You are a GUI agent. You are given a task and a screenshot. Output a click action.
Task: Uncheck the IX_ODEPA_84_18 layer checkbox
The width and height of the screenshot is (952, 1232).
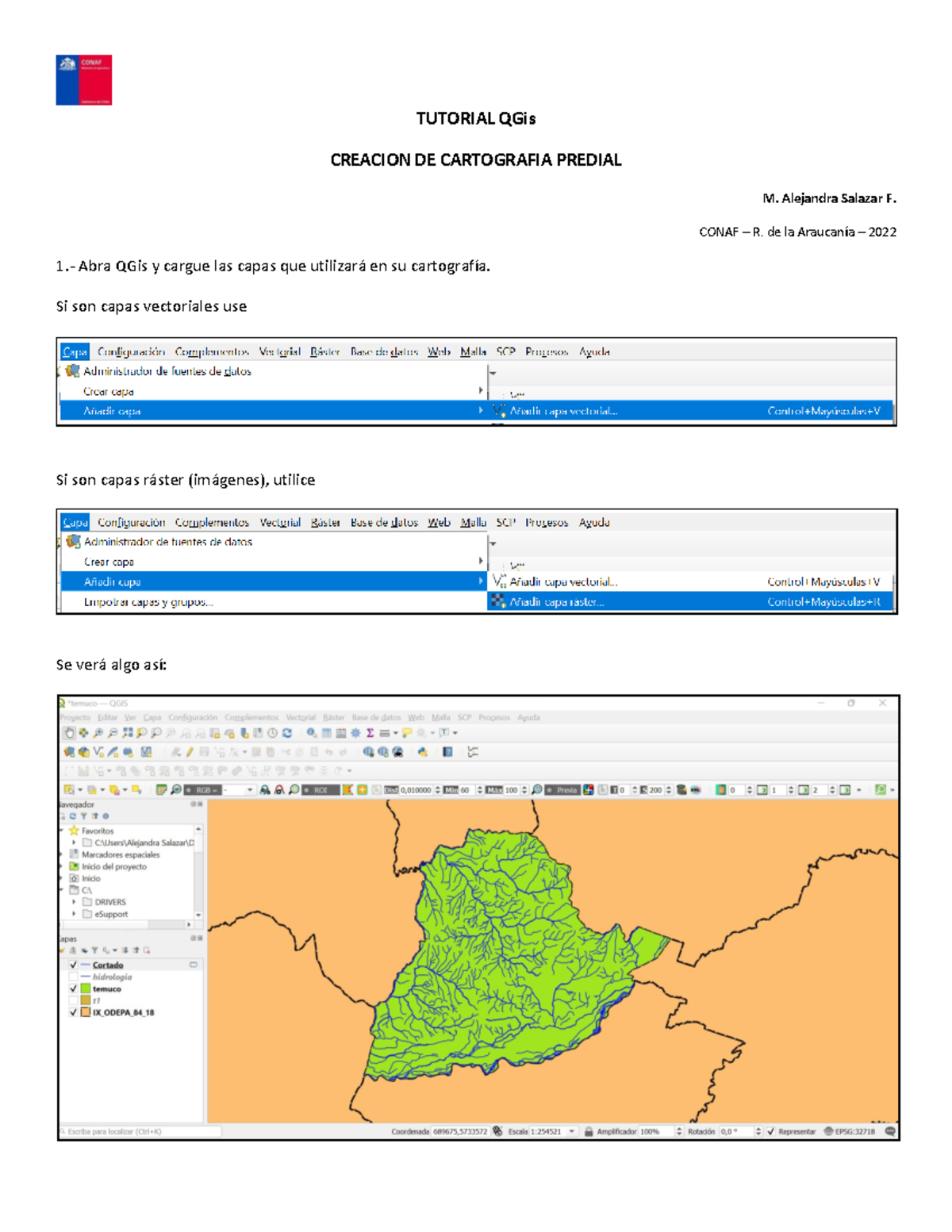coord(73,1012)
